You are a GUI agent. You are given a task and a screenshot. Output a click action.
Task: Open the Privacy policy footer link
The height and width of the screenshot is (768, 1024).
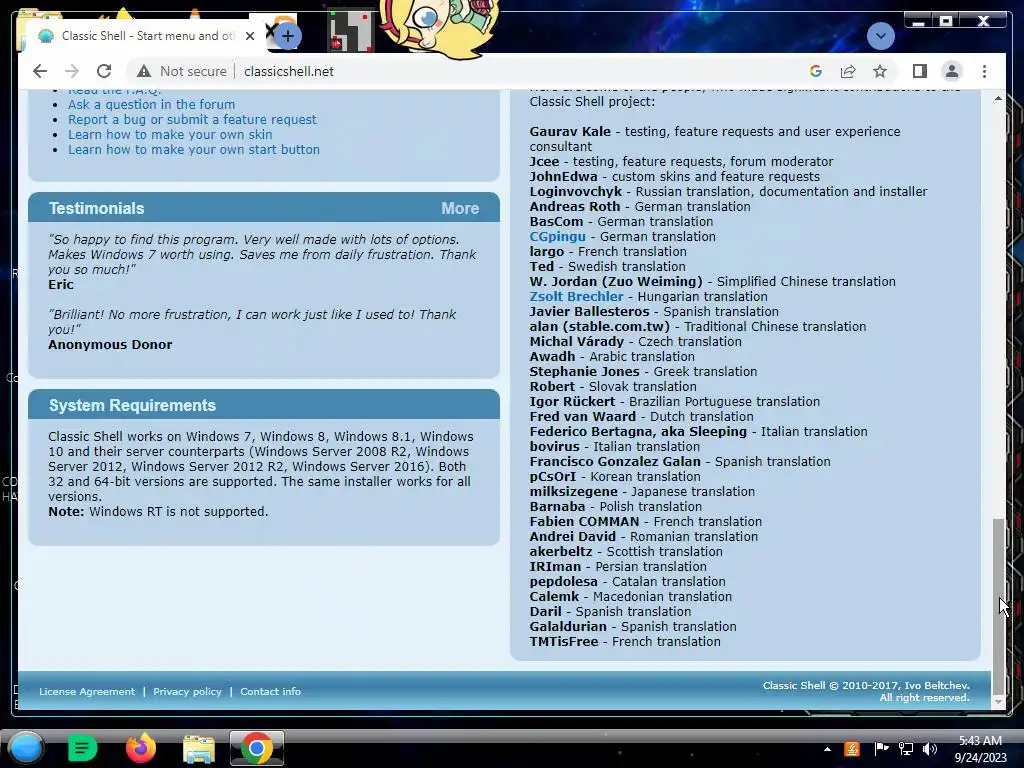click(x=187, y=692)
